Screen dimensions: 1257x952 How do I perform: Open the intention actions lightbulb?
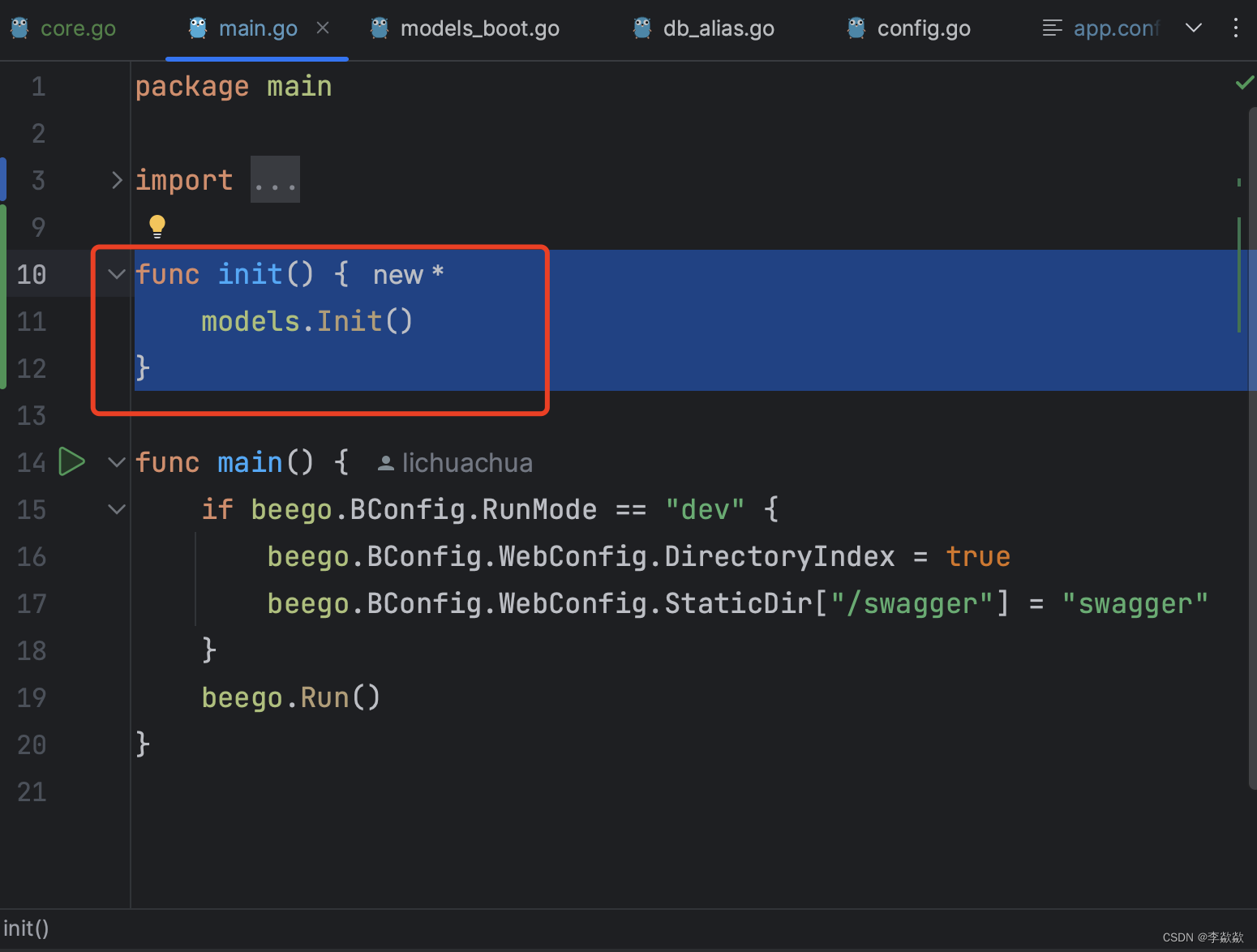tap(156, 226)
